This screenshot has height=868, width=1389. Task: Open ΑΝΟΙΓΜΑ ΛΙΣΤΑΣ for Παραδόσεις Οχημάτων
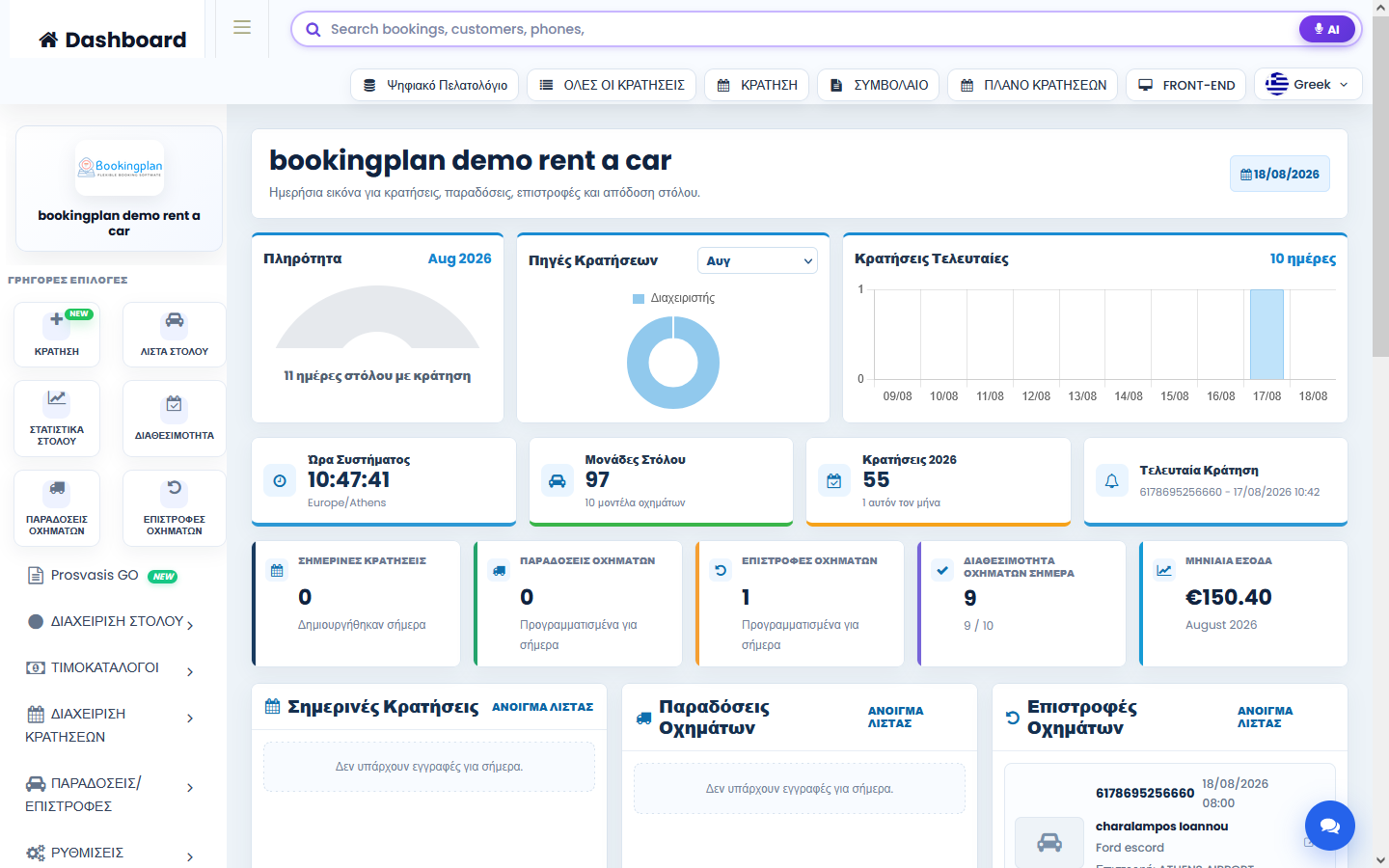point(895,717)
